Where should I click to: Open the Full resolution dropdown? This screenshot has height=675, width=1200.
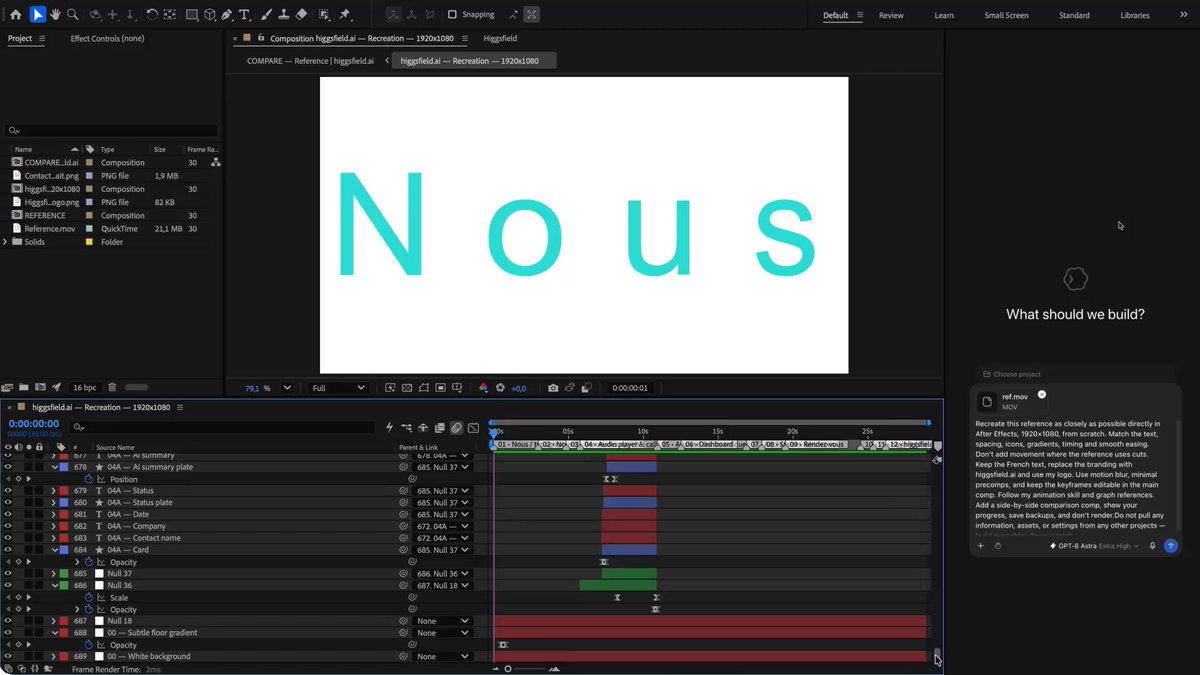click(x=338, y=388)
